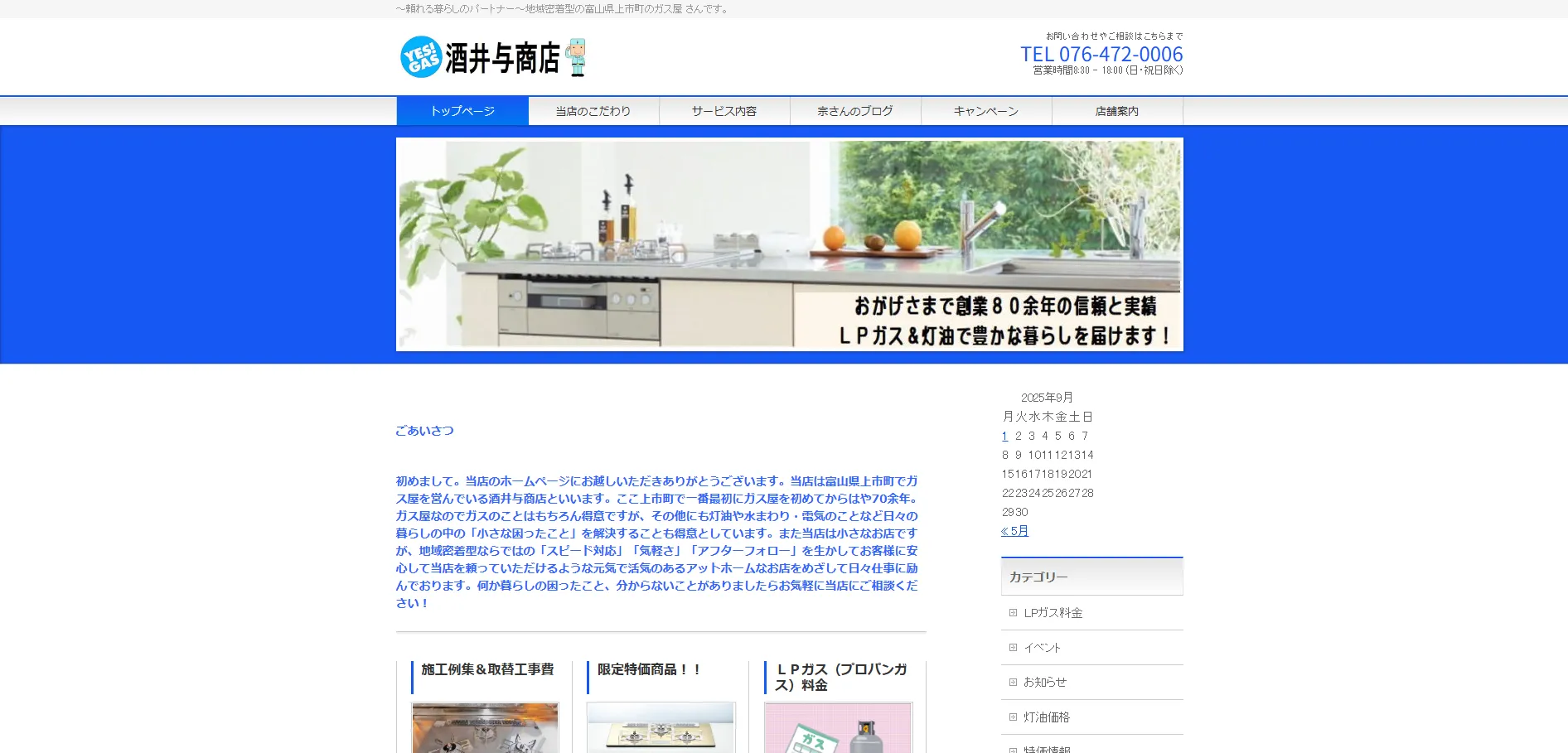
Task: Click the ごあいさつ heading text
Action: [424, 431]
